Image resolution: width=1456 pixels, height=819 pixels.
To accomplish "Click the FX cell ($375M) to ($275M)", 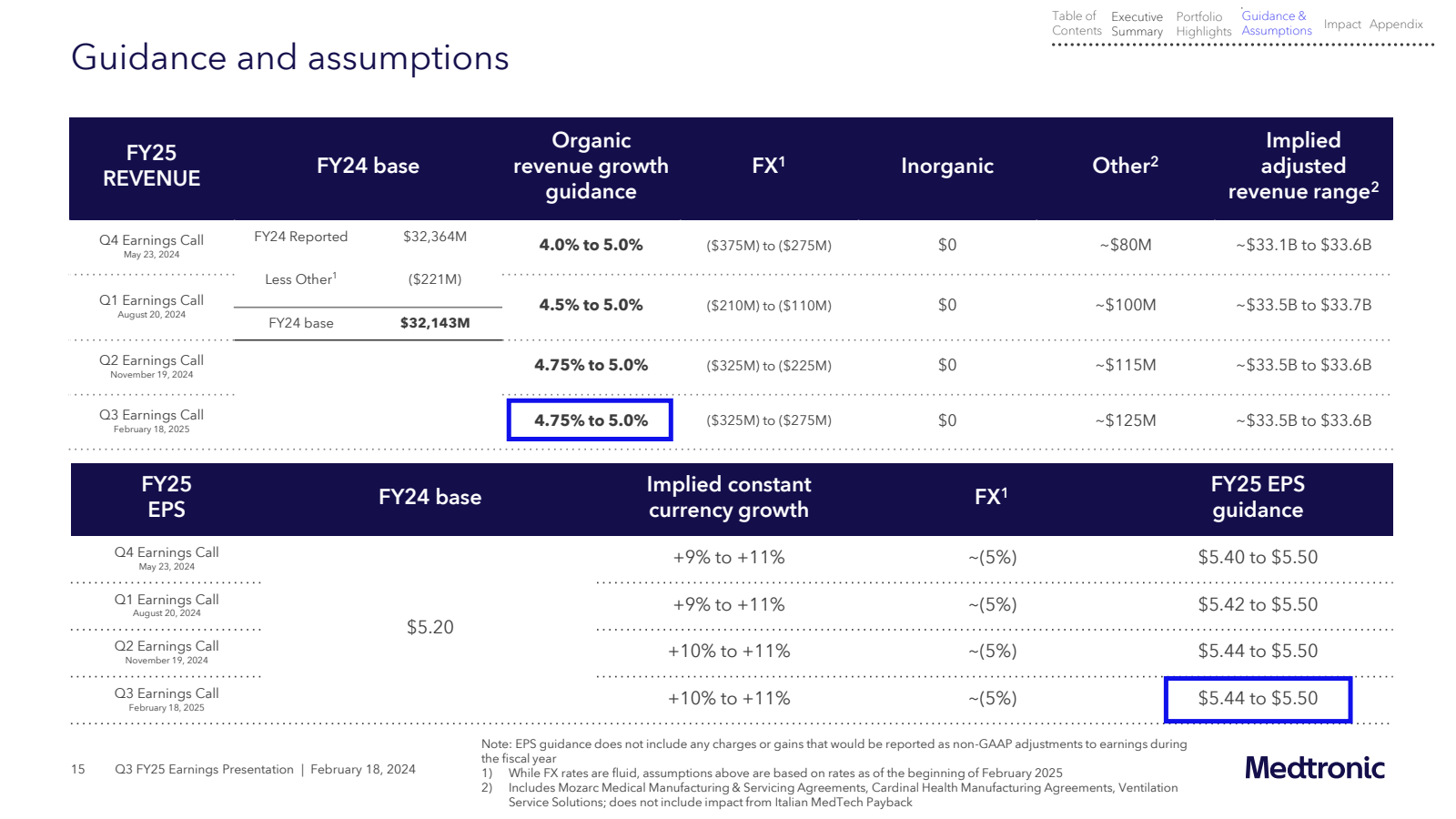I will pos(769,246).
